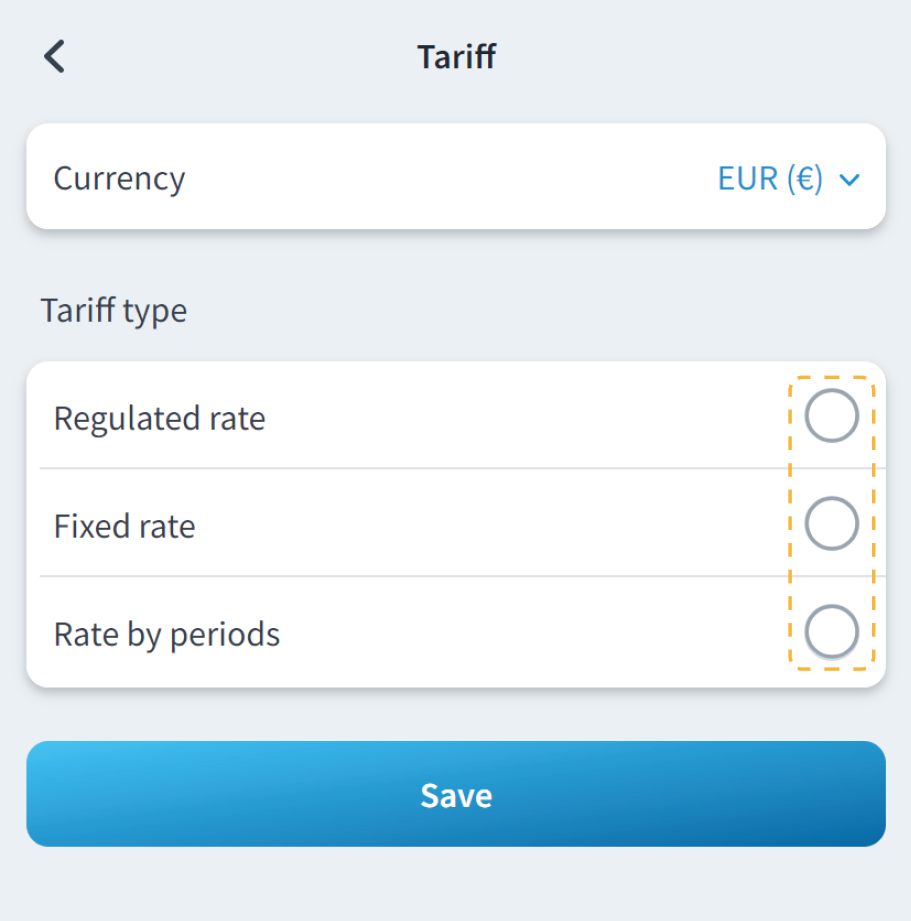This screenshot has width=911, height=921.
Task: Click the Regulated rate label text
Action: click(x=159, y=418)
